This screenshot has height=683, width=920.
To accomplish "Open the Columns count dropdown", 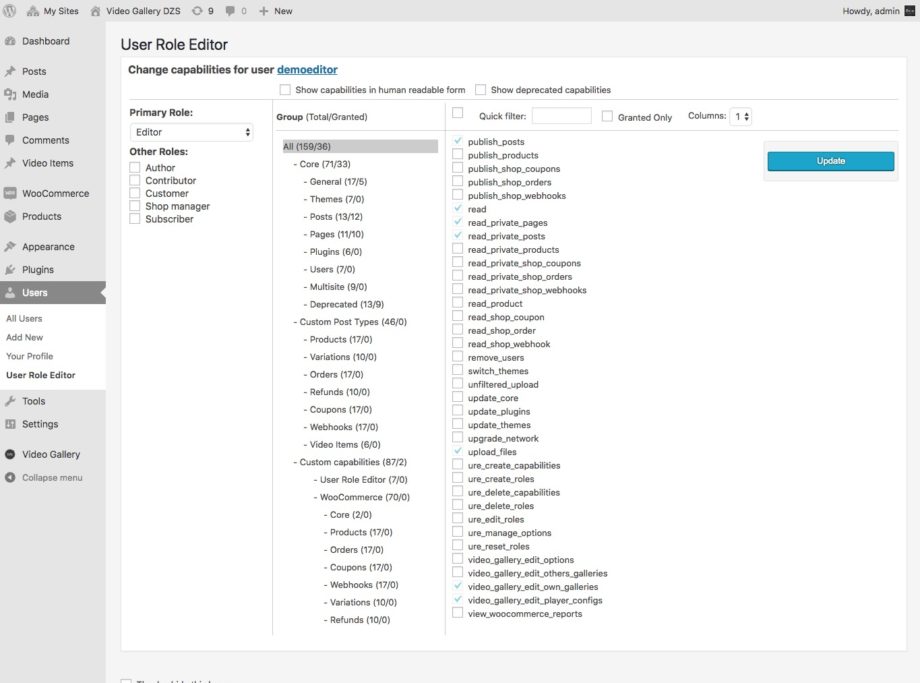I will (741, 116).
